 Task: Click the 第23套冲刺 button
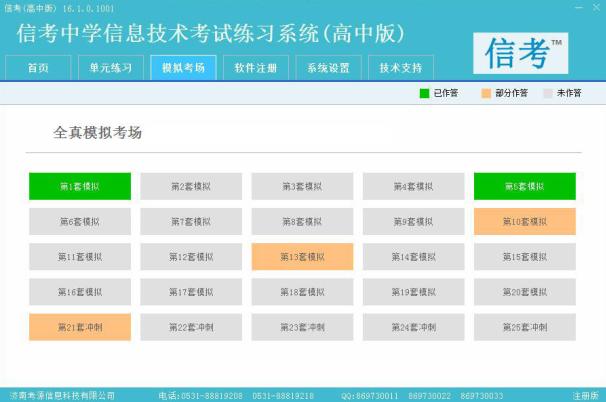tap(302, 327)
